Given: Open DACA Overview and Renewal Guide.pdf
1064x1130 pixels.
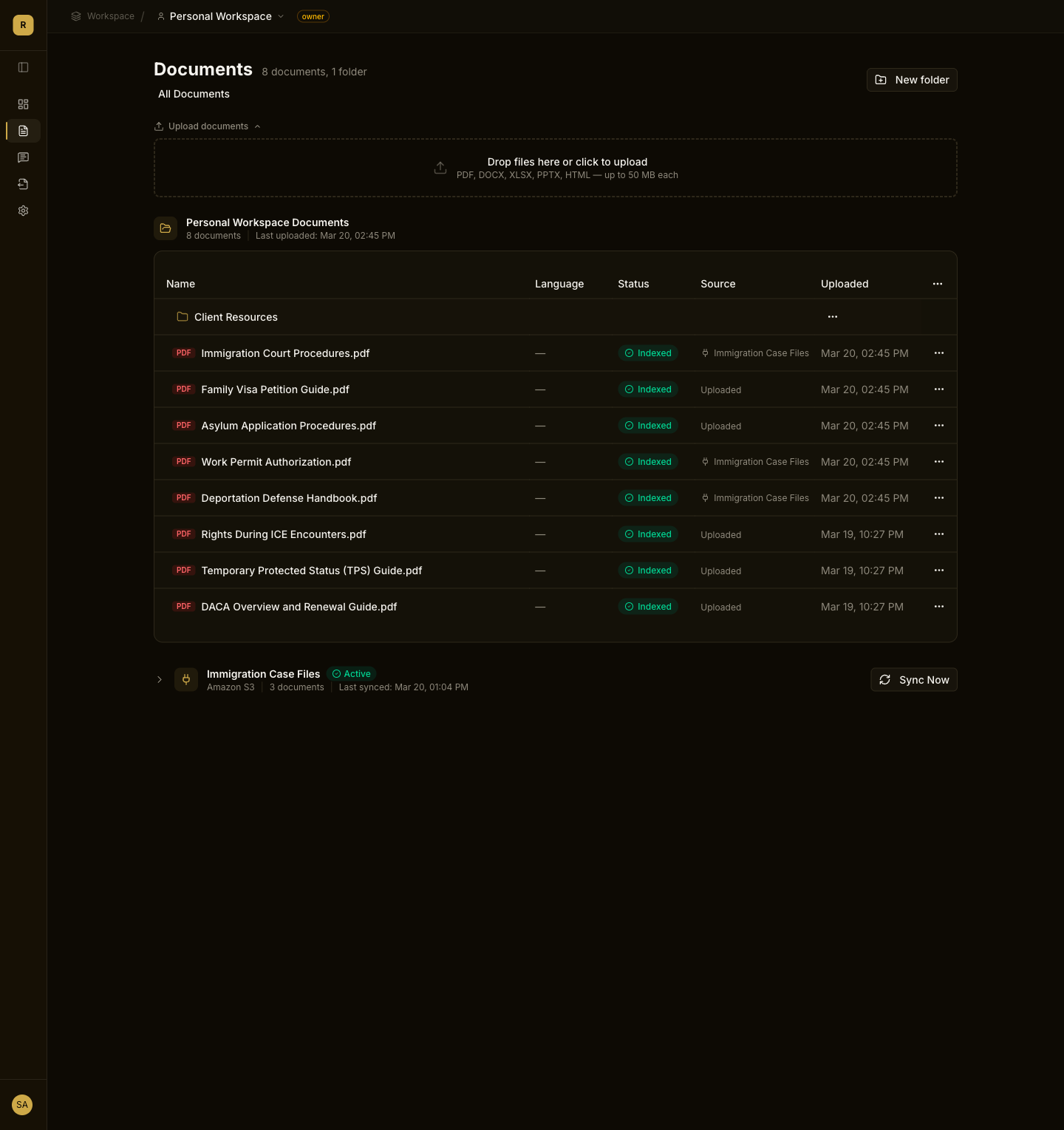Looking at the screenshot, I should 299,607.
